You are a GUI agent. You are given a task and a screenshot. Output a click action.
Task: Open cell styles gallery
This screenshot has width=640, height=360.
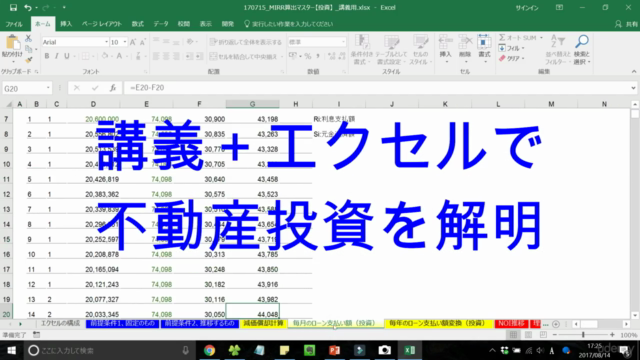[420, 50]
